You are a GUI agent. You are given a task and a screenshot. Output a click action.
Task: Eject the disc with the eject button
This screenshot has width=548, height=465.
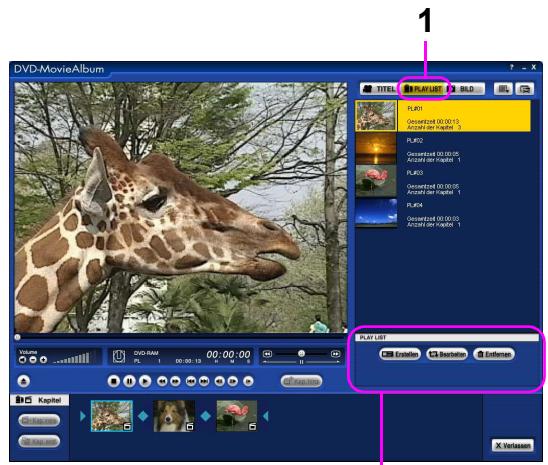[24, 381]
